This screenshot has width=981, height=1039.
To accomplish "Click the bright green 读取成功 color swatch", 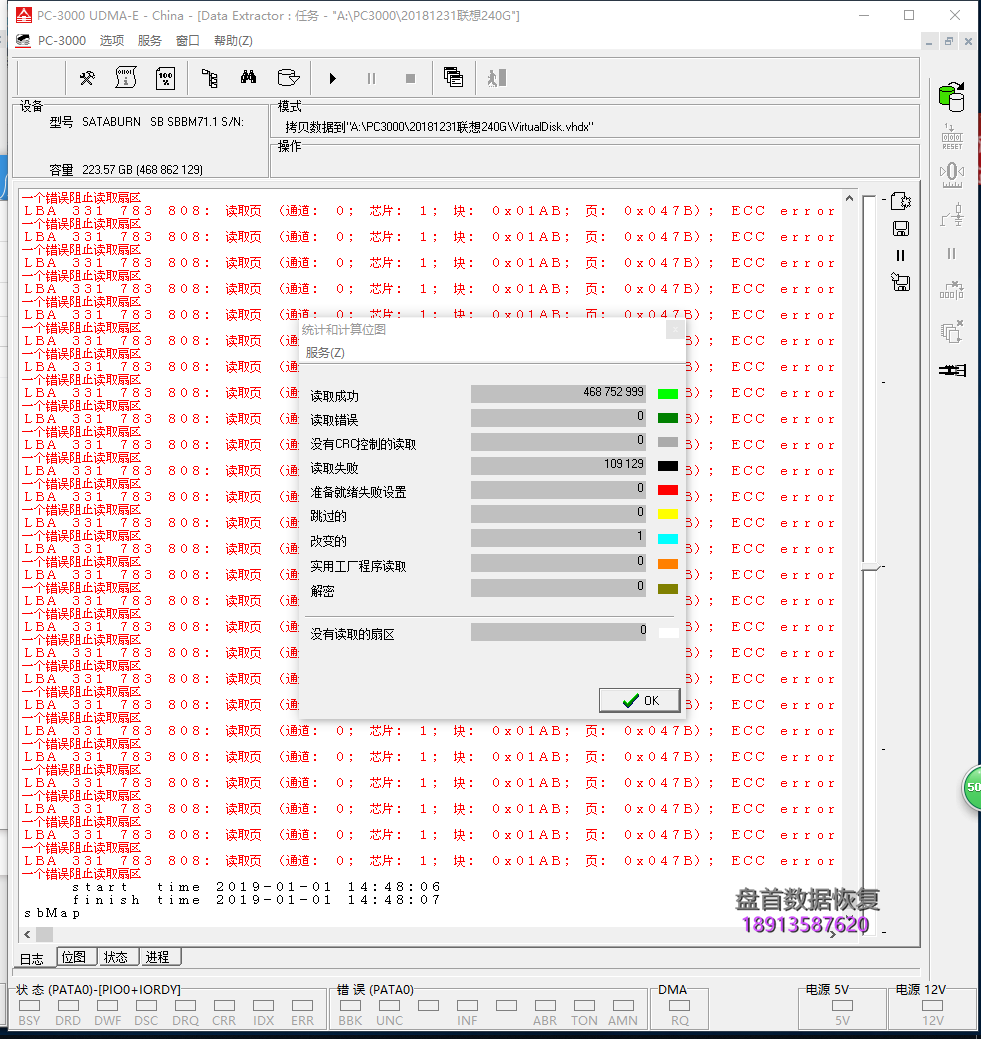I will coord(667,394).
